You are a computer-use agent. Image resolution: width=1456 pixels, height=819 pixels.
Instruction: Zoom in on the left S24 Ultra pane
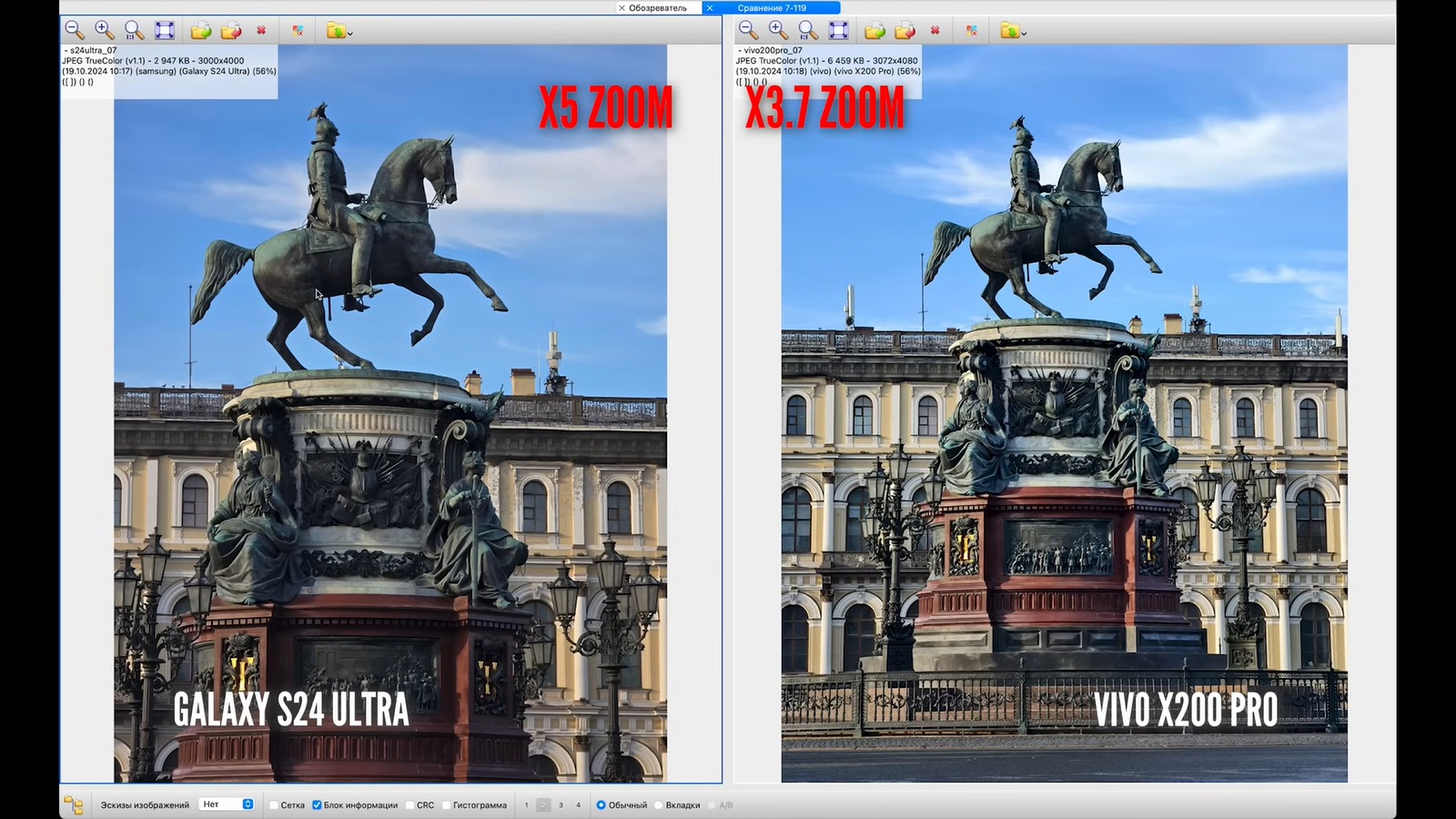(x=105, y=31)
